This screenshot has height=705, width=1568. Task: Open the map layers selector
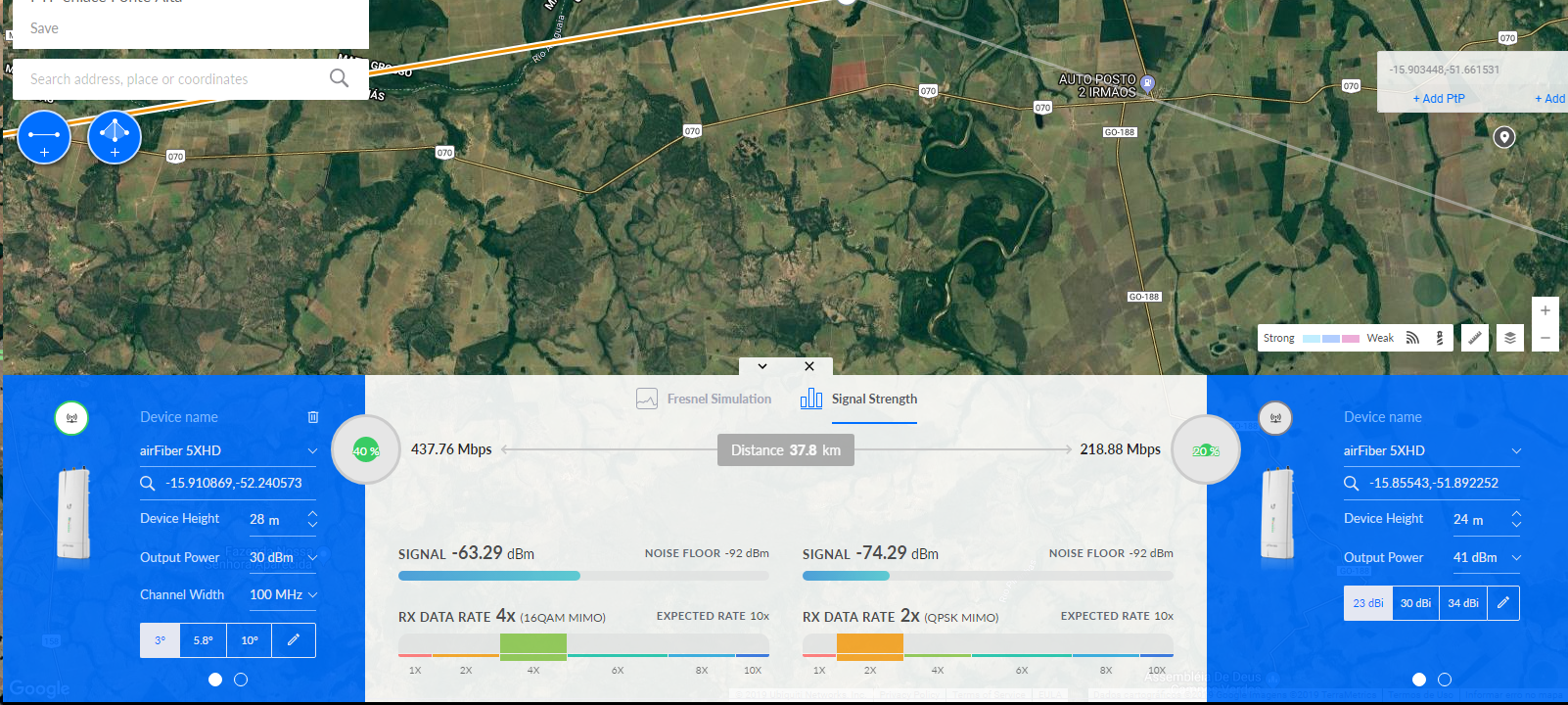point(1510,338)
